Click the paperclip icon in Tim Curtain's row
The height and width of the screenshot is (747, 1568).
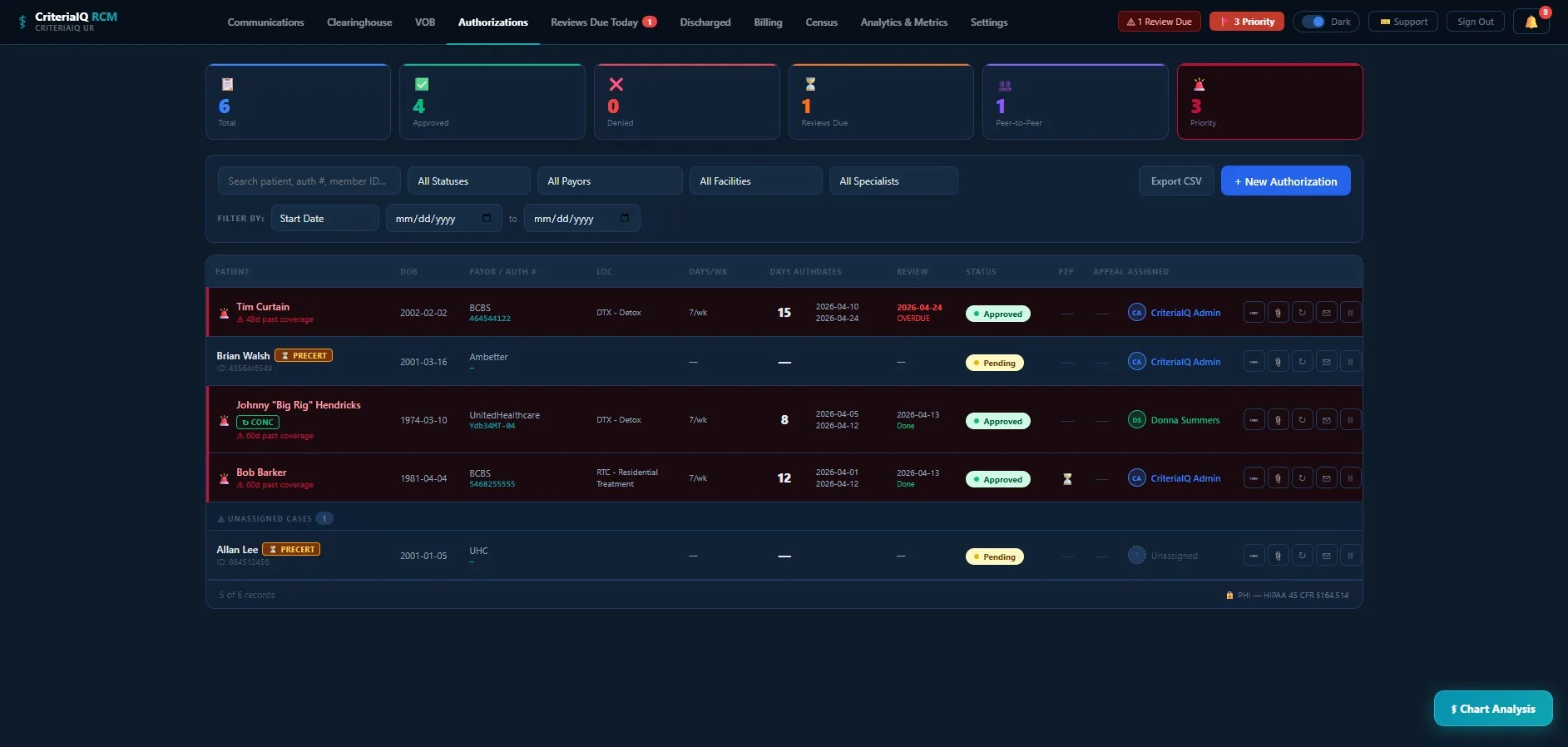coord(1278,313)
